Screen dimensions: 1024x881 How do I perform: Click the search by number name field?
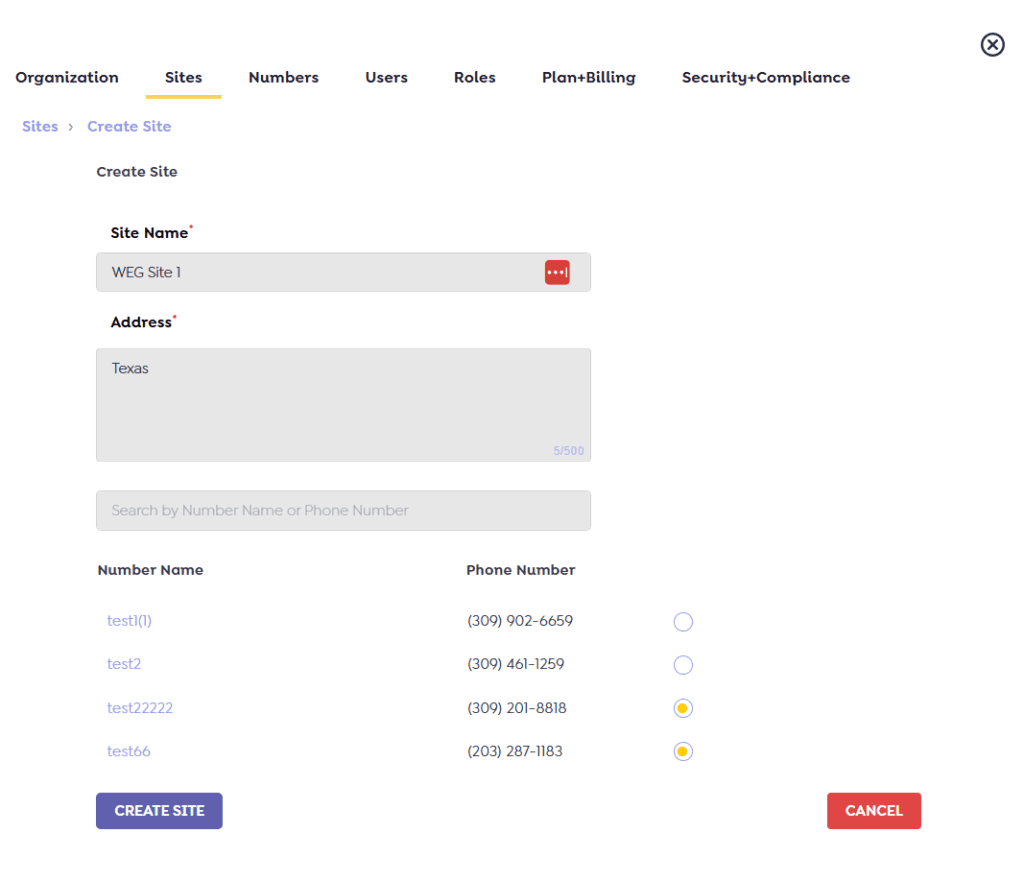[343, 510]
